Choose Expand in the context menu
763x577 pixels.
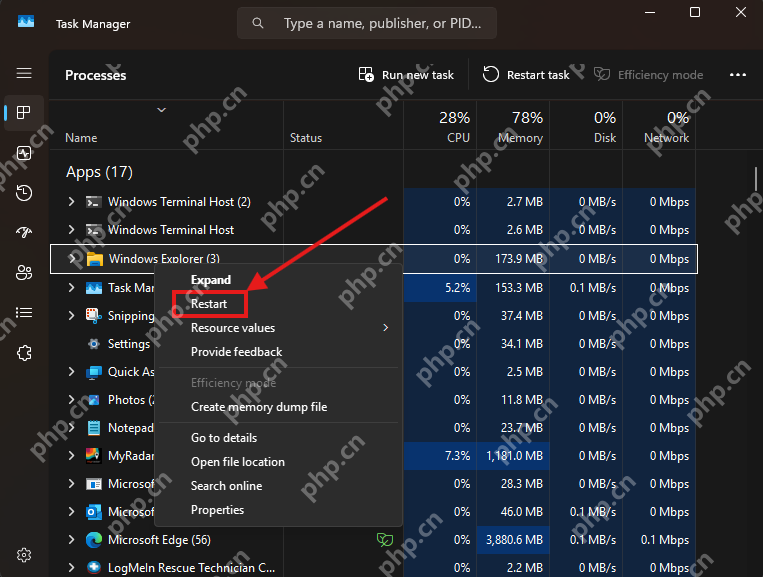pos(278,280)
